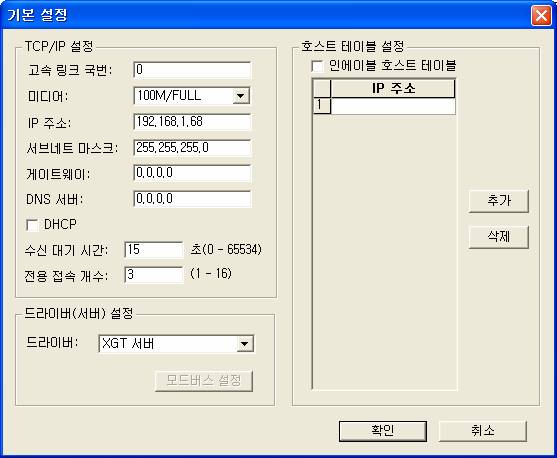Select host table row 1 header

tap(322, 106)
